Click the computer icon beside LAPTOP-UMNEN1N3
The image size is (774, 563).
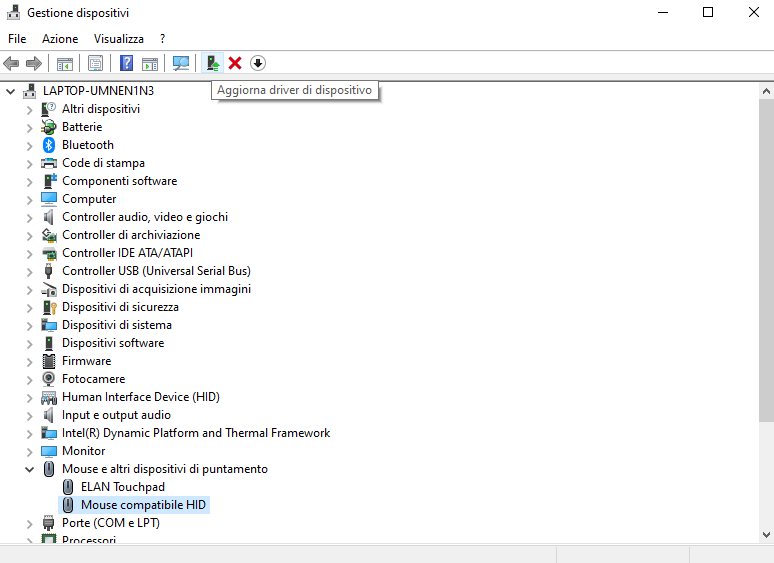click(30, 91)
